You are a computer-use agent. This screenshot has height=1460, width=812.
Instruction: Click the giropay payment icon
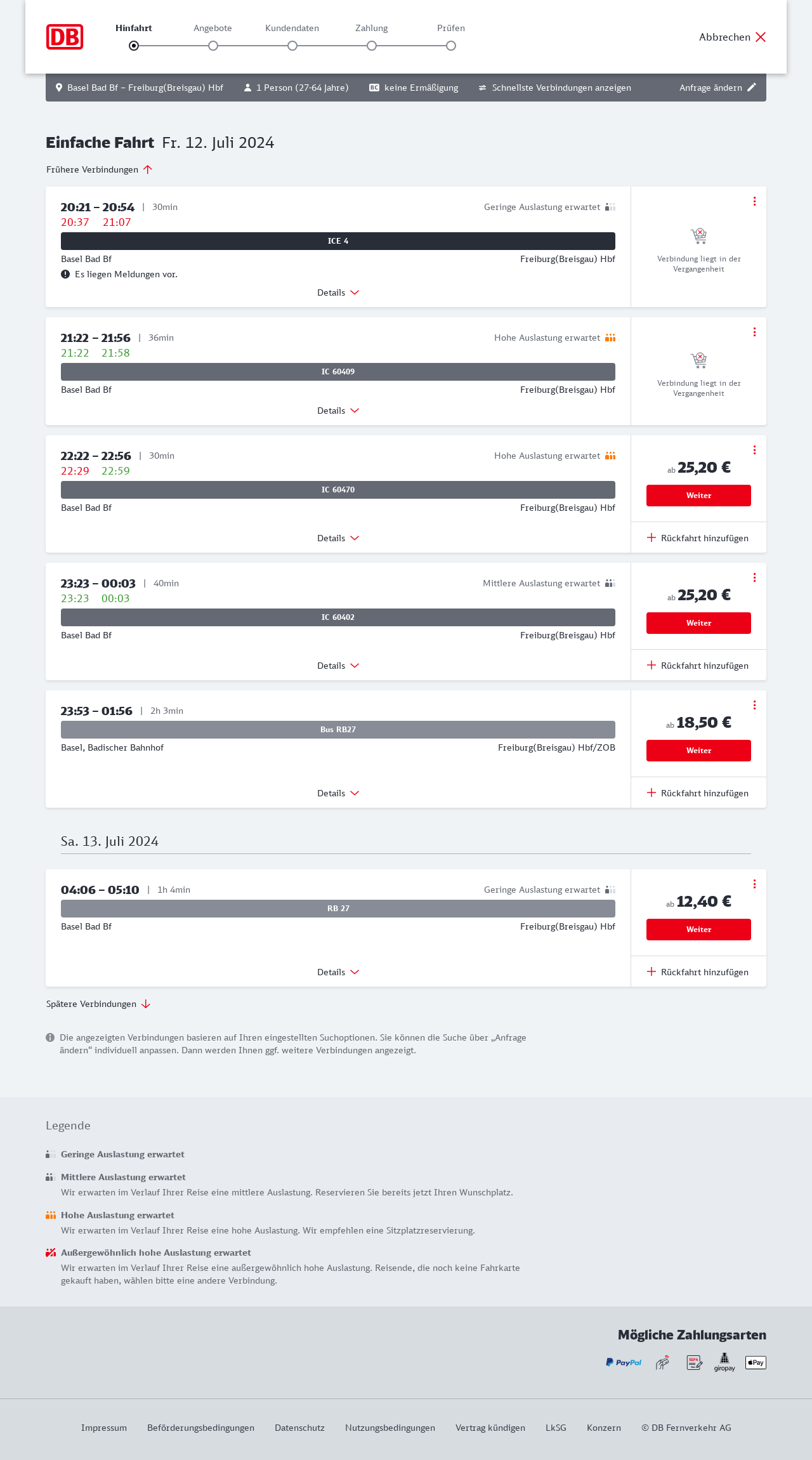click(724, 1362)
